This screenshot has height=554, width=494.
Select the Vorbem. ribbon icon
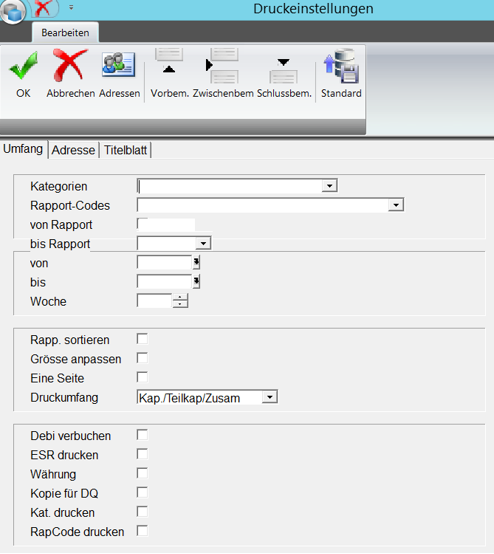(169, 60)
